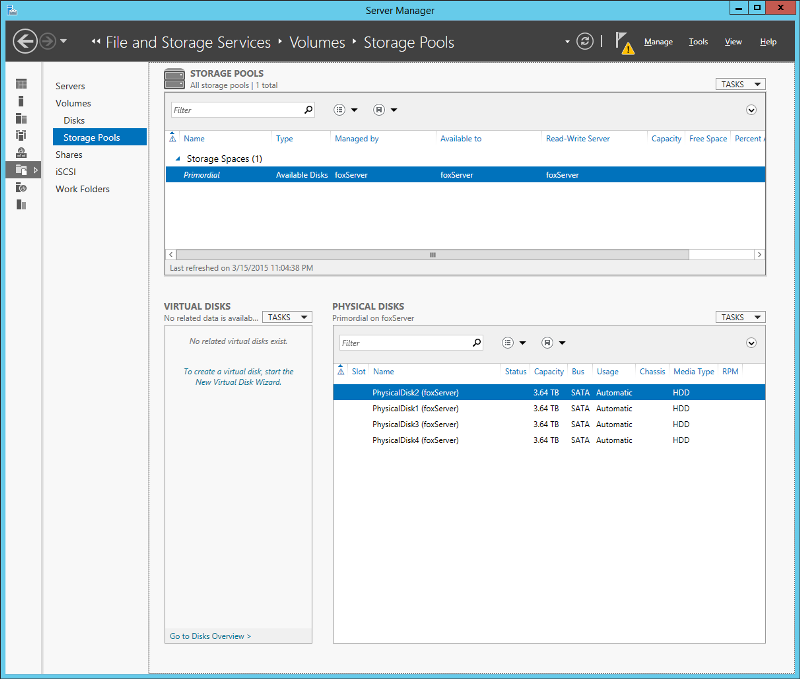The width and height of the screenshot is (800, 679).
Task: Select the Primordial pool row
Action: pos(465,175)
